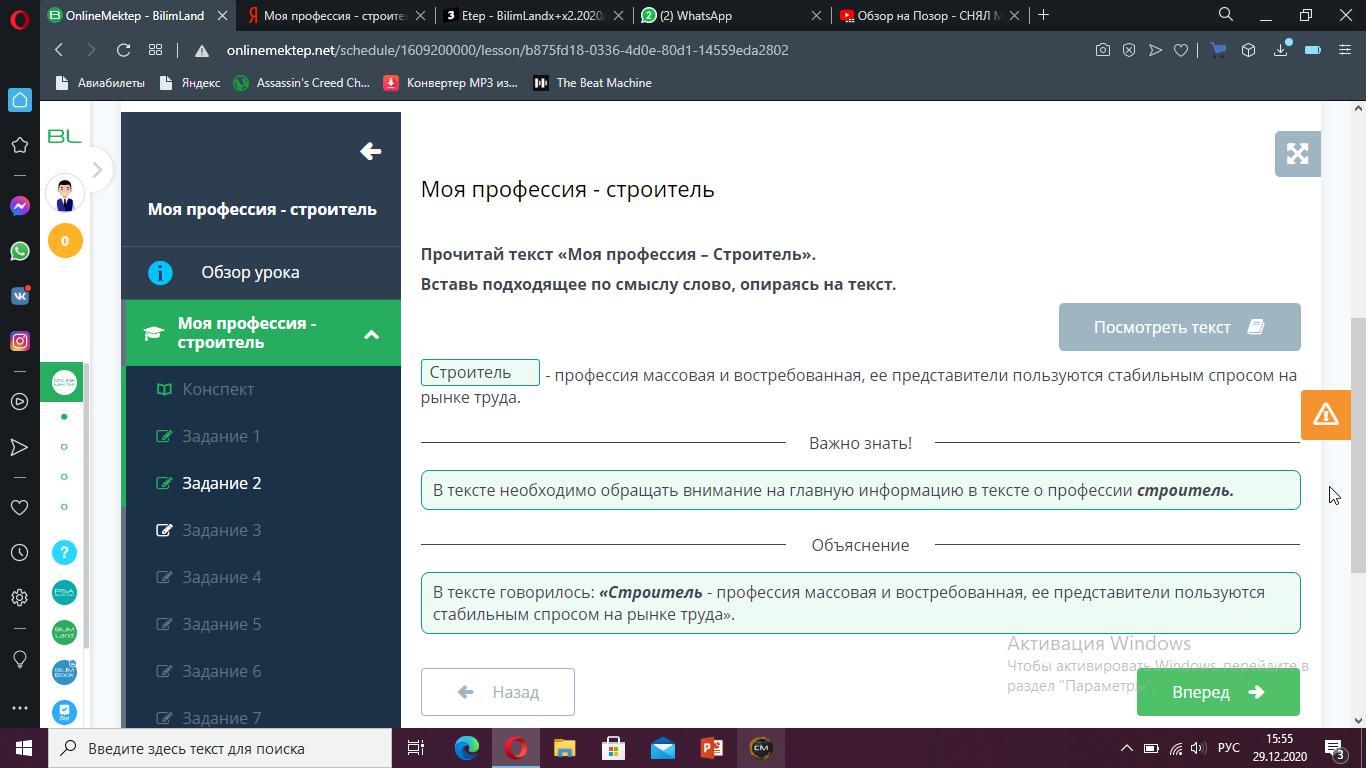The image size is (1366, 768).
Task: Open the user avatar profile
Action: coord(65,194)
